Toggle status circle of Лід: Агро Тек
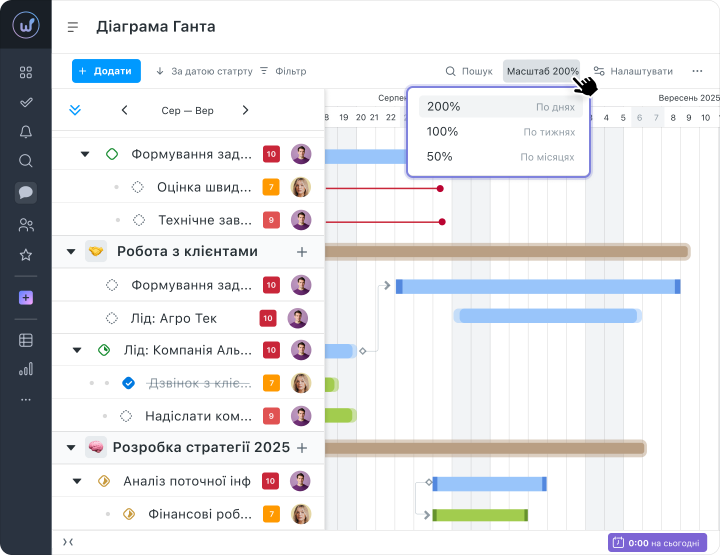The height and width of the screenshot is (555, 720). [x=112, y=319]
